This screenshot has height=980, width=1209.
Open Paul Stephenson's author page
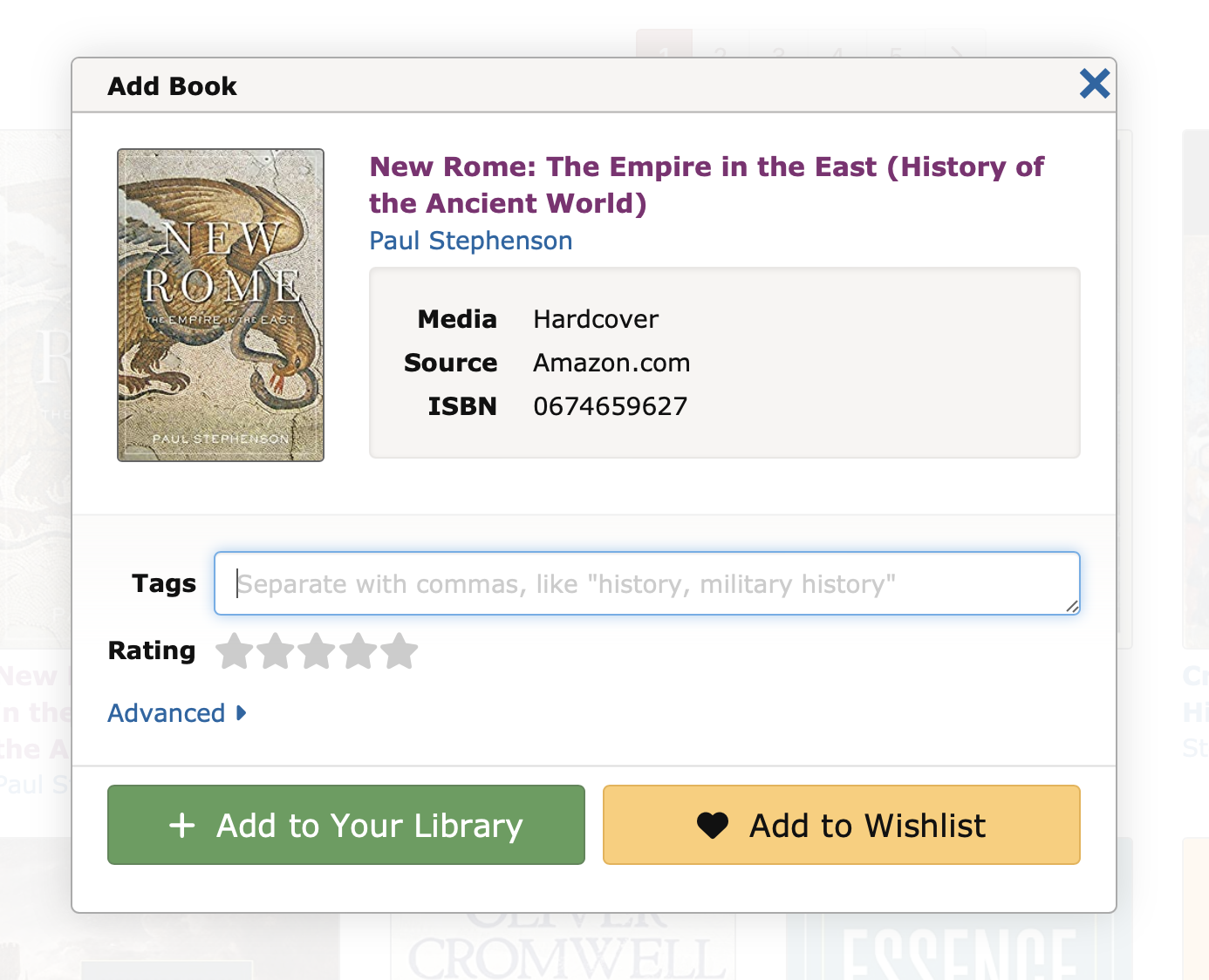(470, 241)
